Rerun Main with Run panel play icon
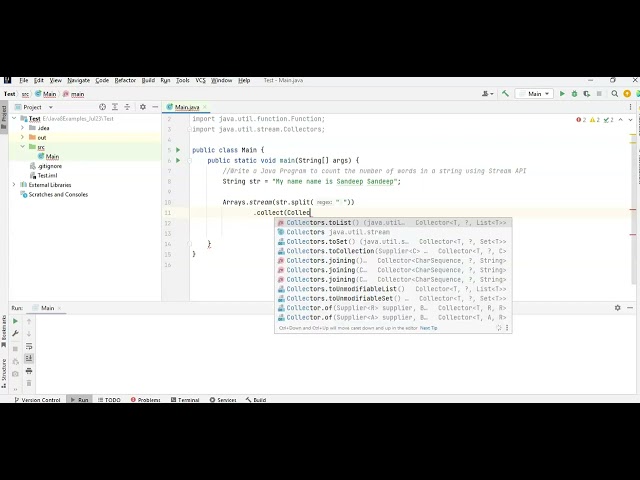 15,321
